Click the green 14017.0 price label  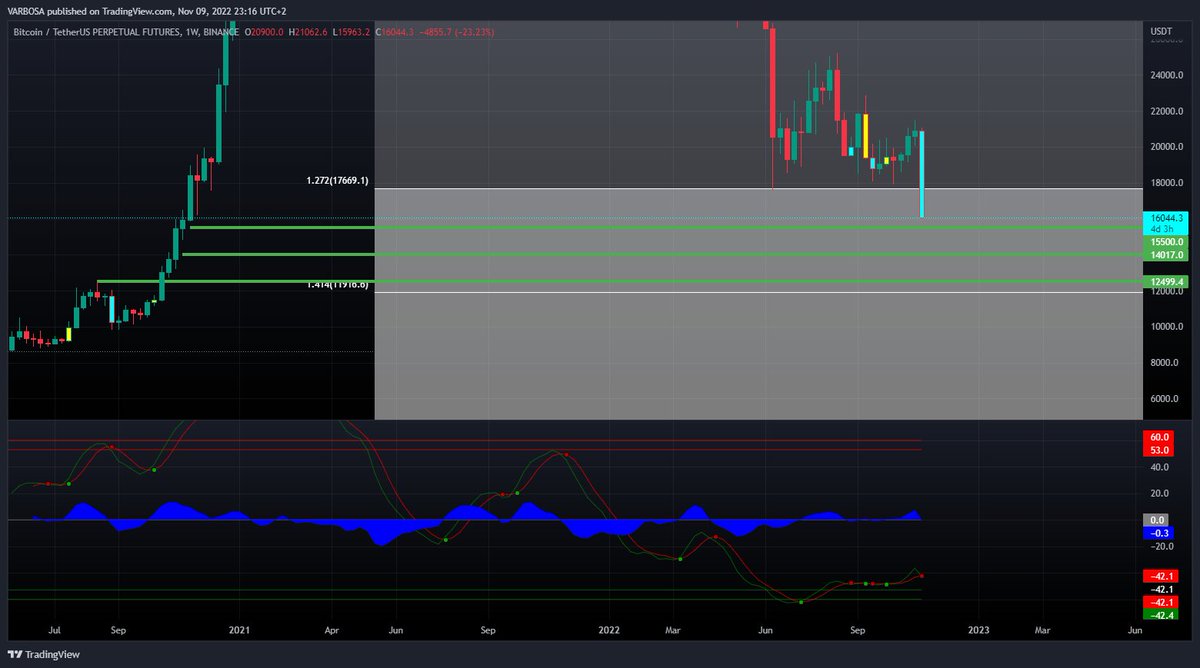point(1167,255)
